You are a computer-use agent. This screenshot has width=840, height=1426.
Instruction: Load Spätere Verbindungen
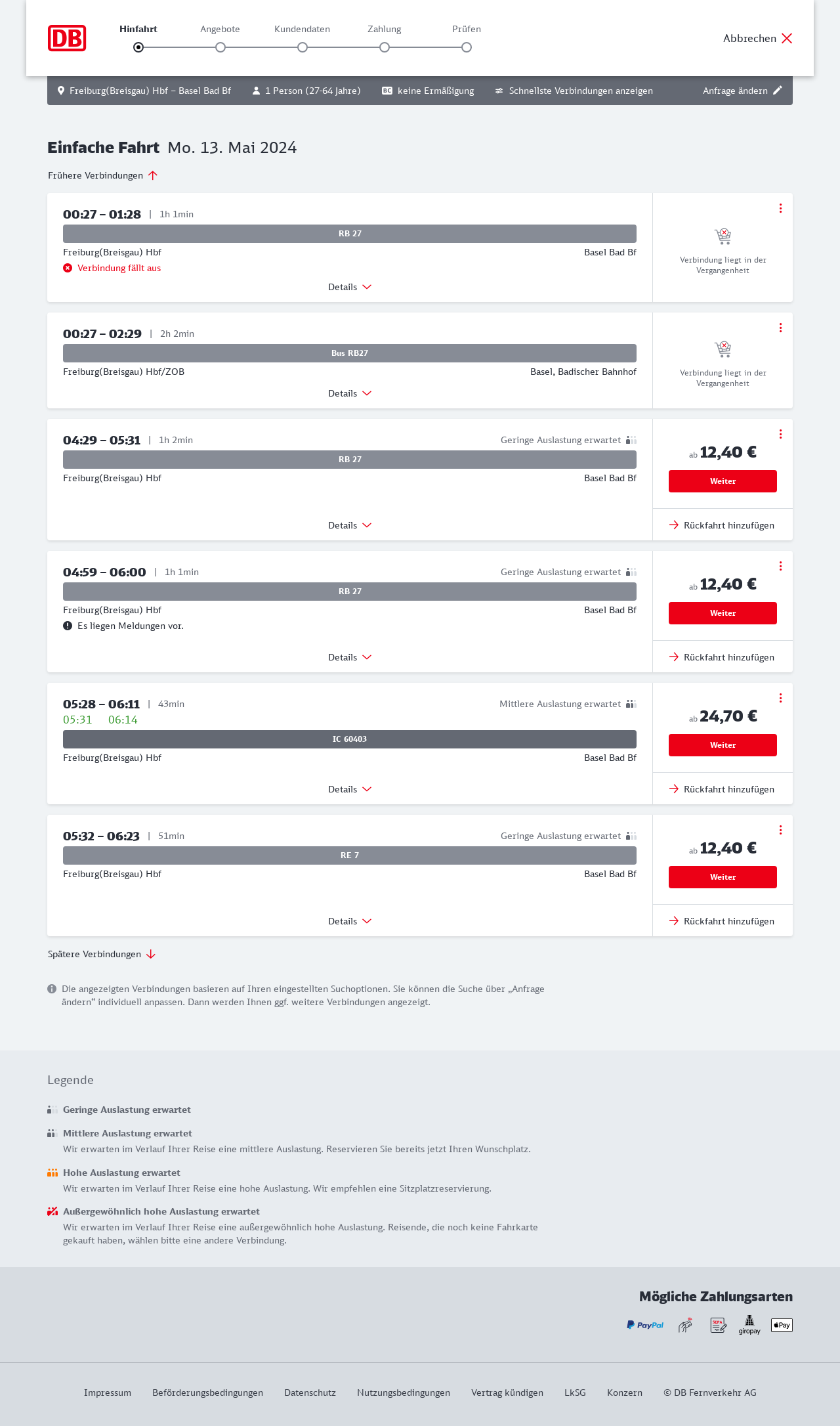pyautogui.click(x=102, y=954)
